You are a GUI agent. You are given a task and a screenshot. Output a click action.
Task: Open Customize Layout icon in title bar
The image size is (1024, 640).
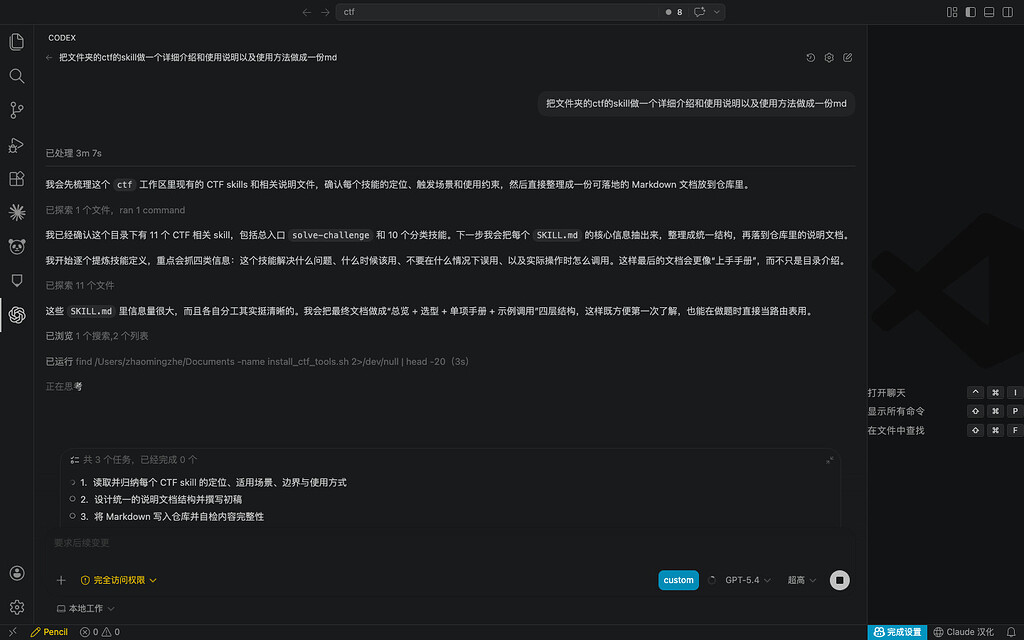(x=952, y=12)
